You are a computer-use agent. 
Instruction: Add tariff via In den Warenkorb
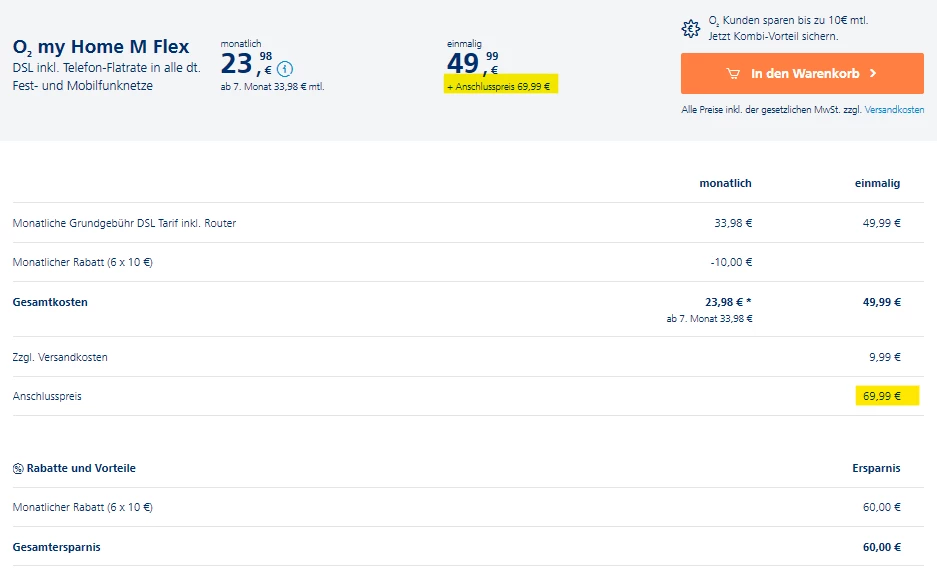click(801, 73)
